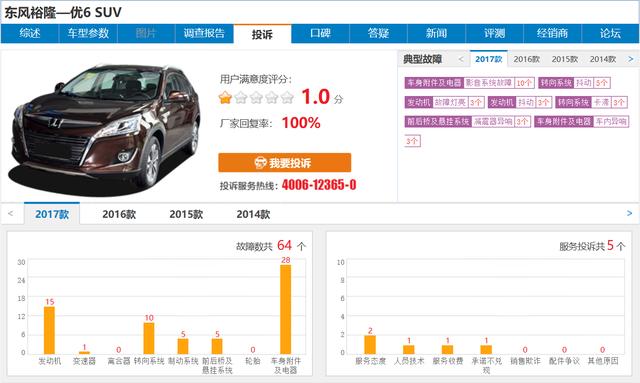
Task: Click the first orange rating star
Action: point(225,98)
